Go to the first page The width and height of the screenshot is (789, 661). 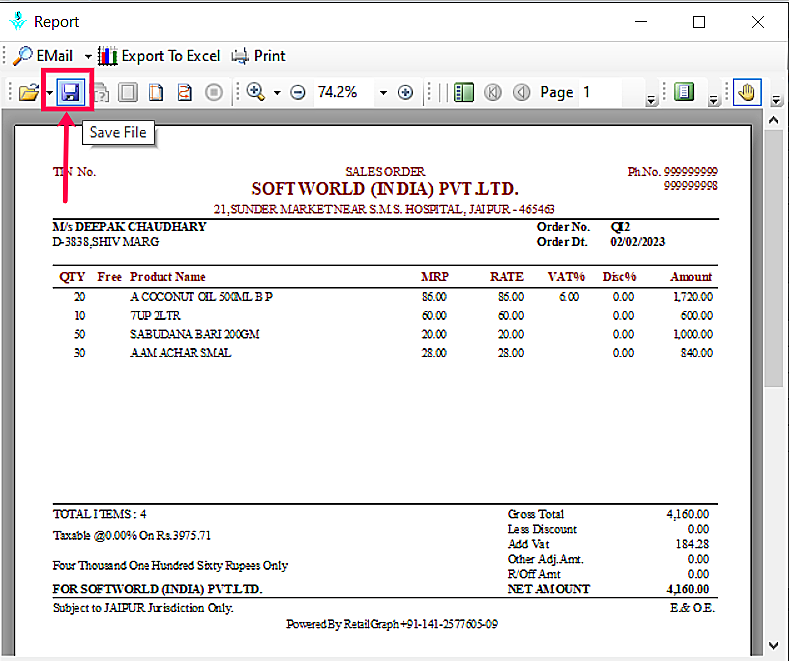pos(493,93)
